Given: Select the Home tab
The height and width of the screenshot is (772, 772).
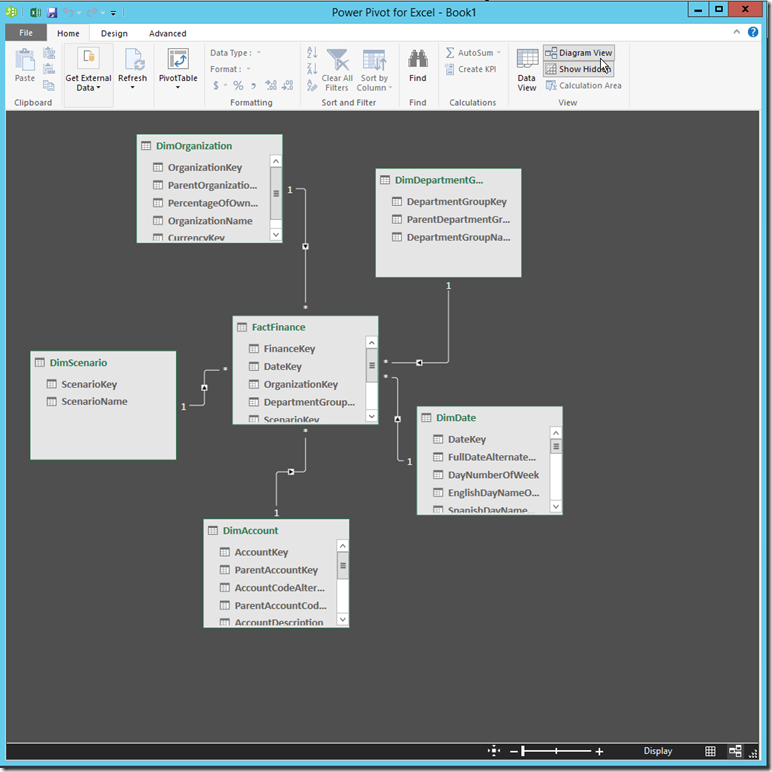Looking at the screenshot, I should pos(68,33).
